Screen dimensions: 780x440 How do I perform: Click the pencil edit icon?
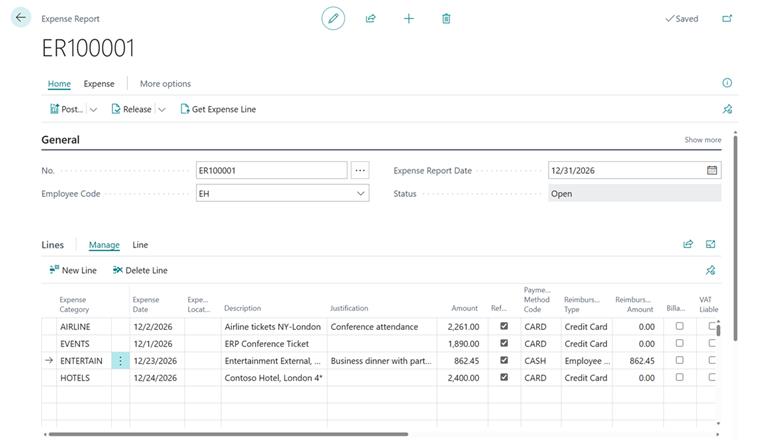click(333, 18)
